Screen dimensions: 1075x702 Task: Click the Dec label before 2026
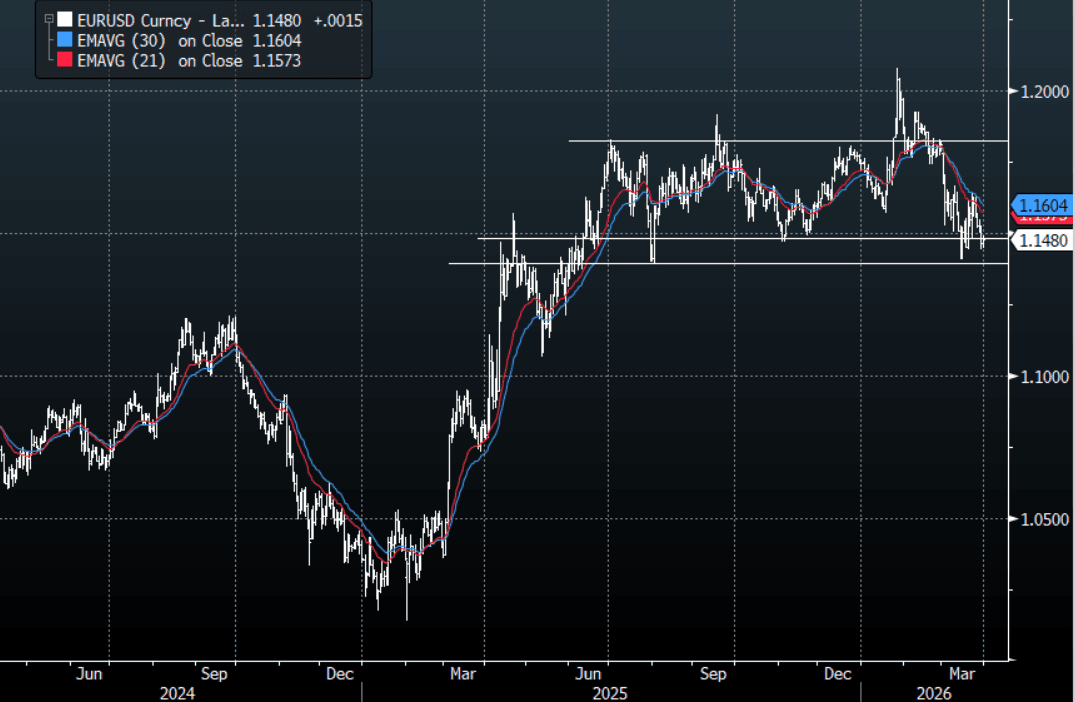click(x=836, y=674)
